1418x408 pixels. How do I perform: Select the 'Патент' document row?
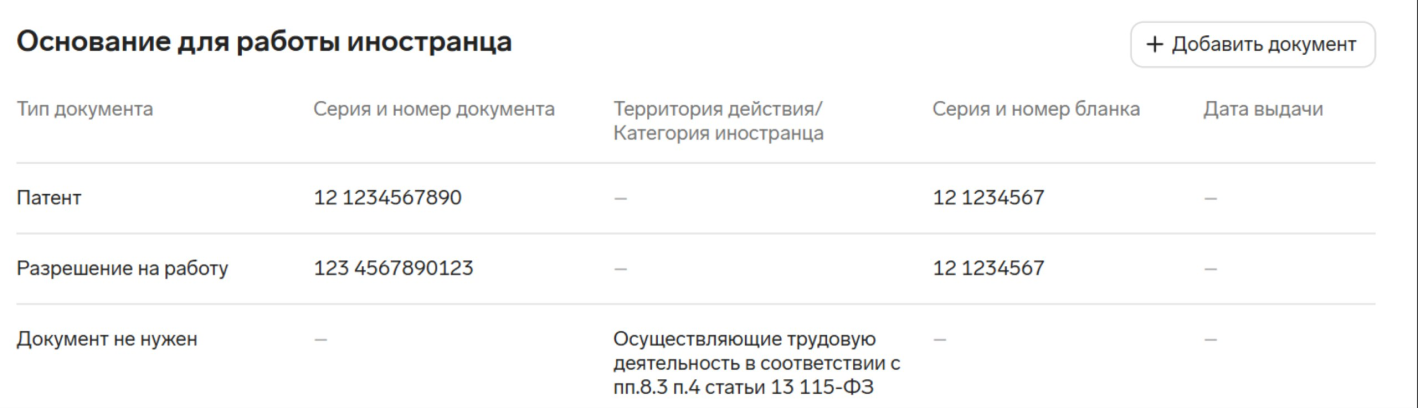pyautogui.click(x=49, y=198)
